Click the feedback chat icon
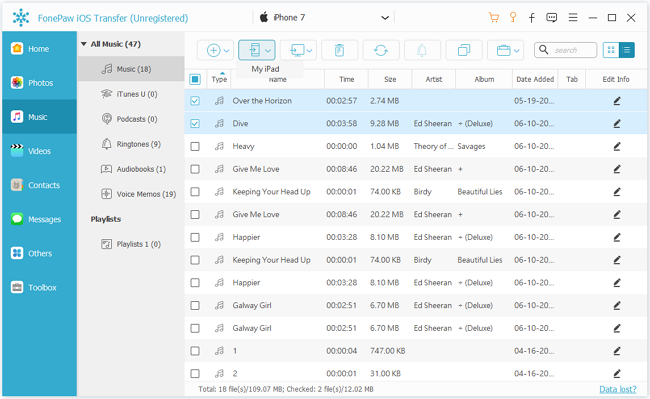 pyautogui.click(x=551, y=17)
